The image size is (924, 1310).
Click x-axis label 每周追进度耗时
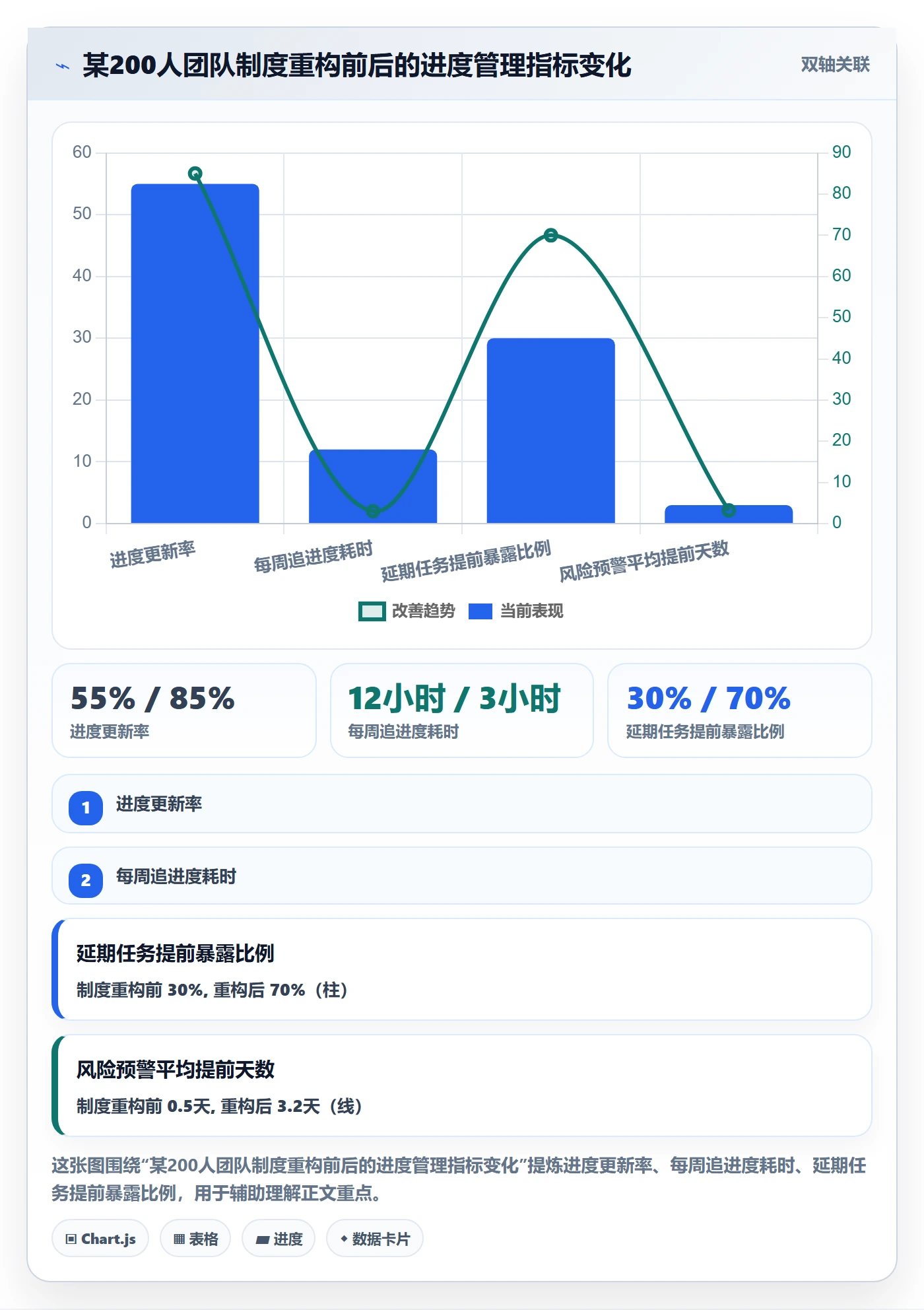point(313,556)
